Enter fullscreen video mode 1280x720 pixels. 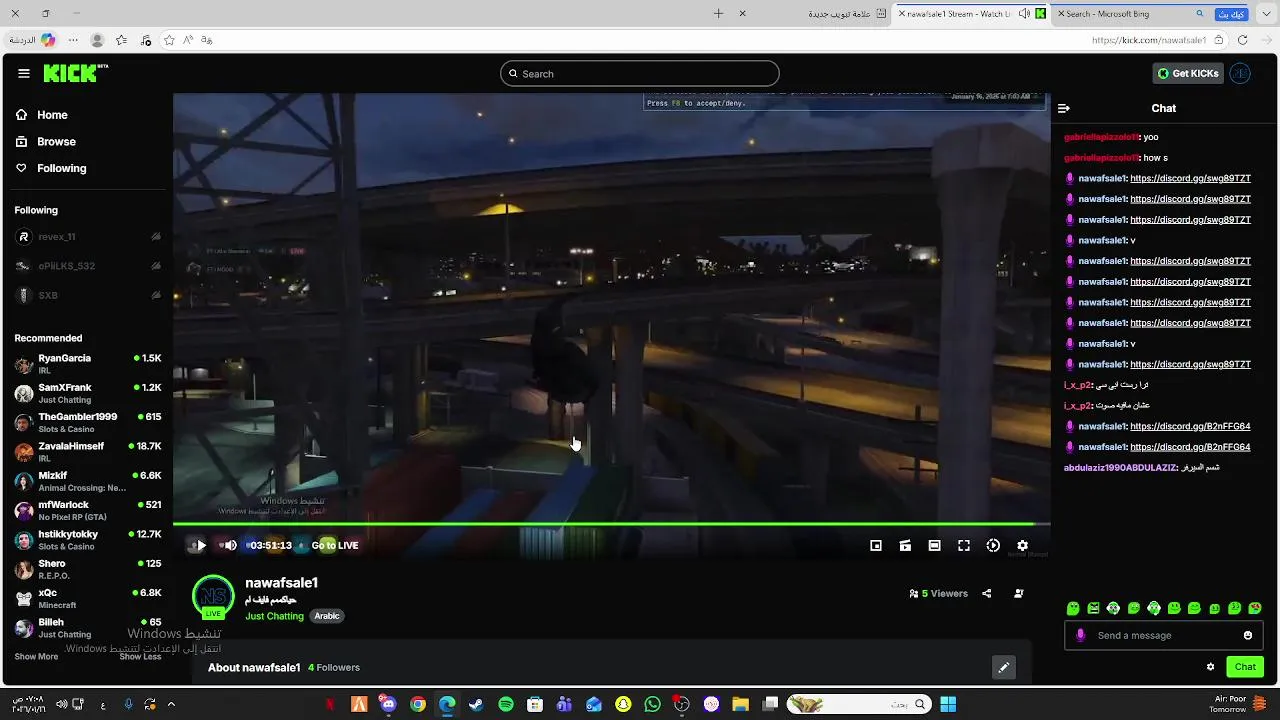(x=964, y=545)
